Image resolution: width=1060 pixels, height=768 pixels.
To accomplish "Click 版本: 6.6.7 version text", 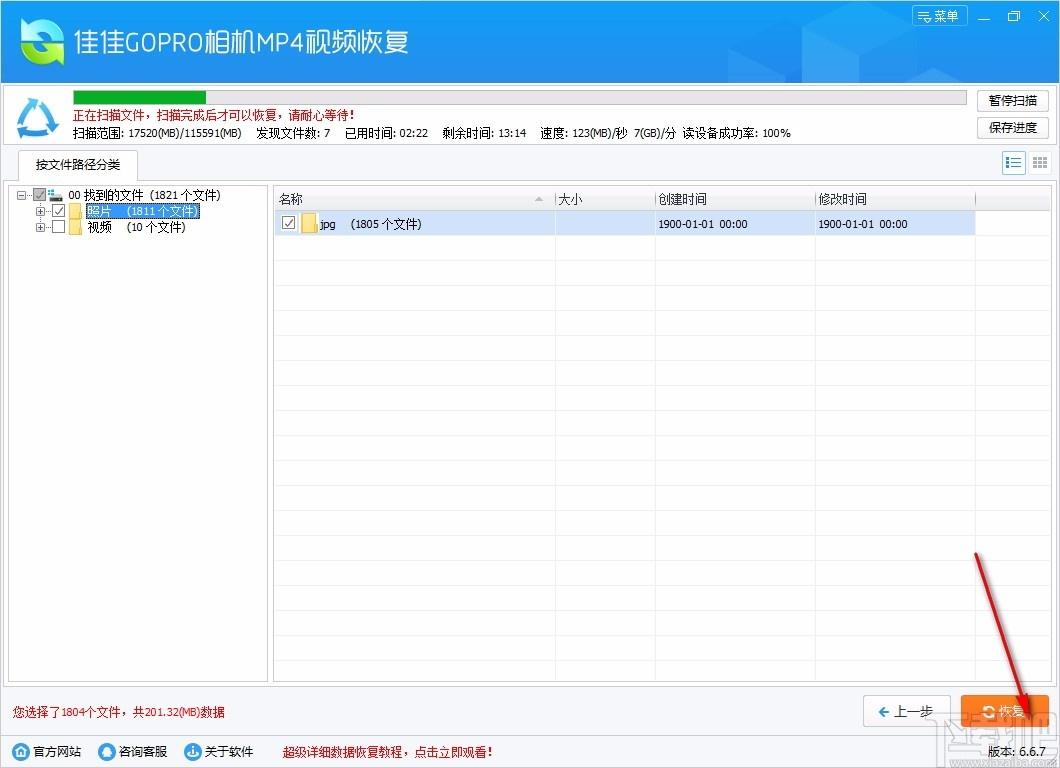I will point(1016,752).
